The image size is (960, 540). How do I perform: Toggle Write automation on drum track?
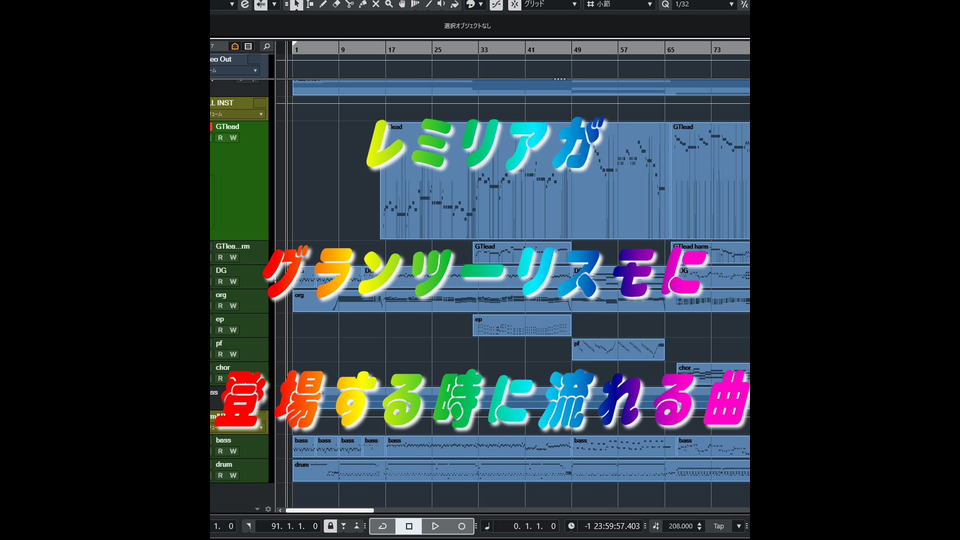click(233, 476)
